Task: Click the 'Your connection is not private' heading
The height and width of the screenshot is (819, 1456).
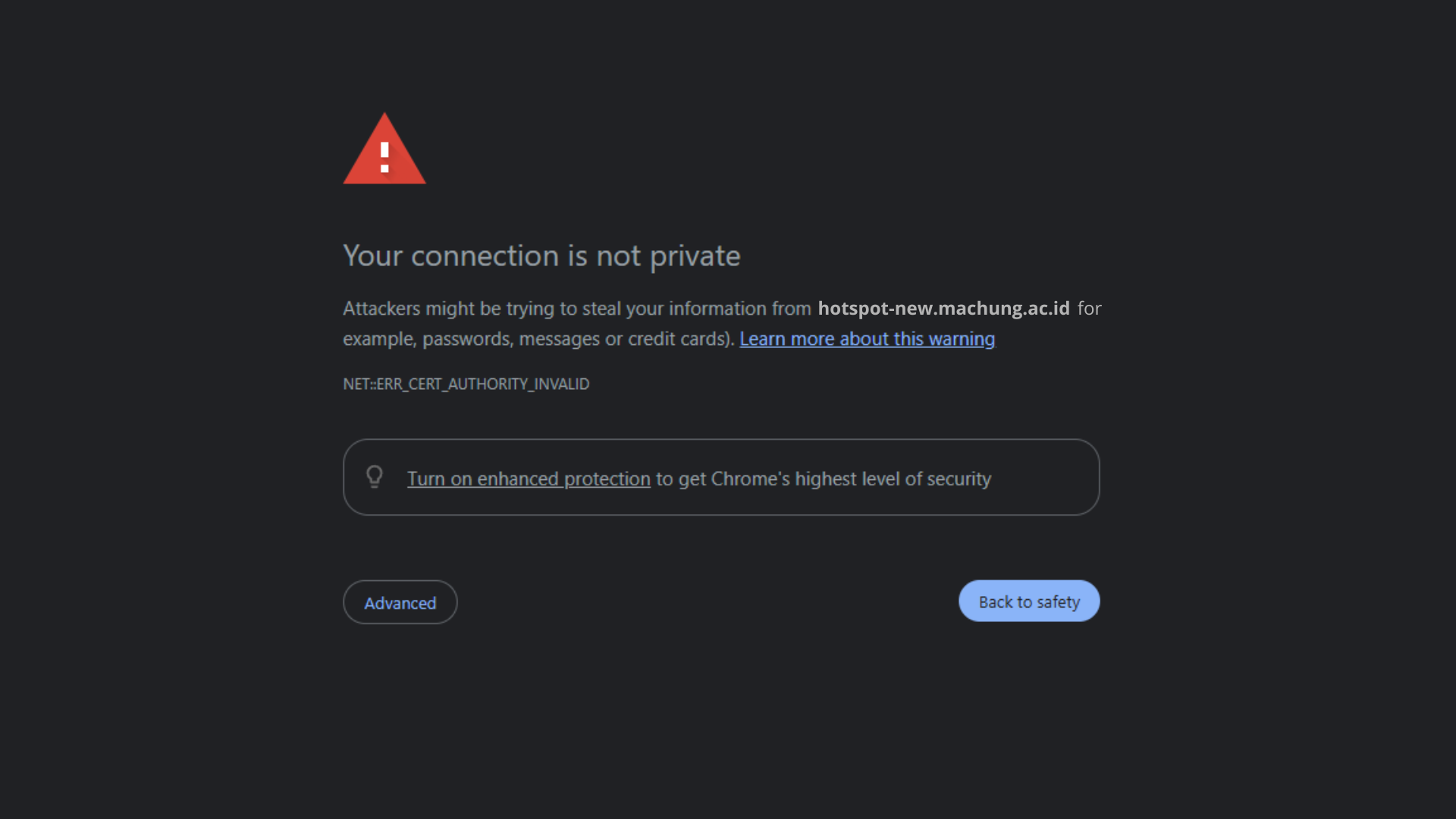Action: (x=541, y=256)
